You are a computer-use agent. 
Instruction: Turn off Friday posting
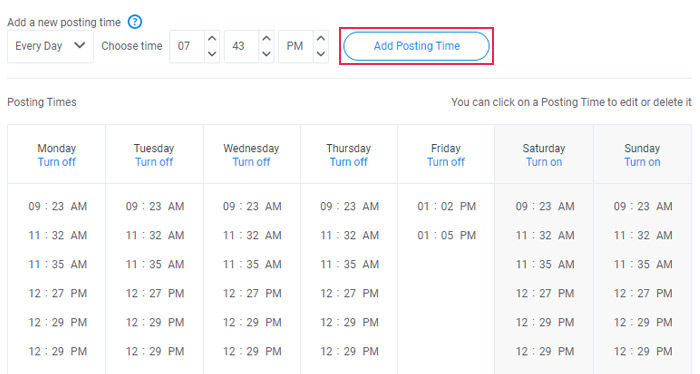(x=446, y=162)
